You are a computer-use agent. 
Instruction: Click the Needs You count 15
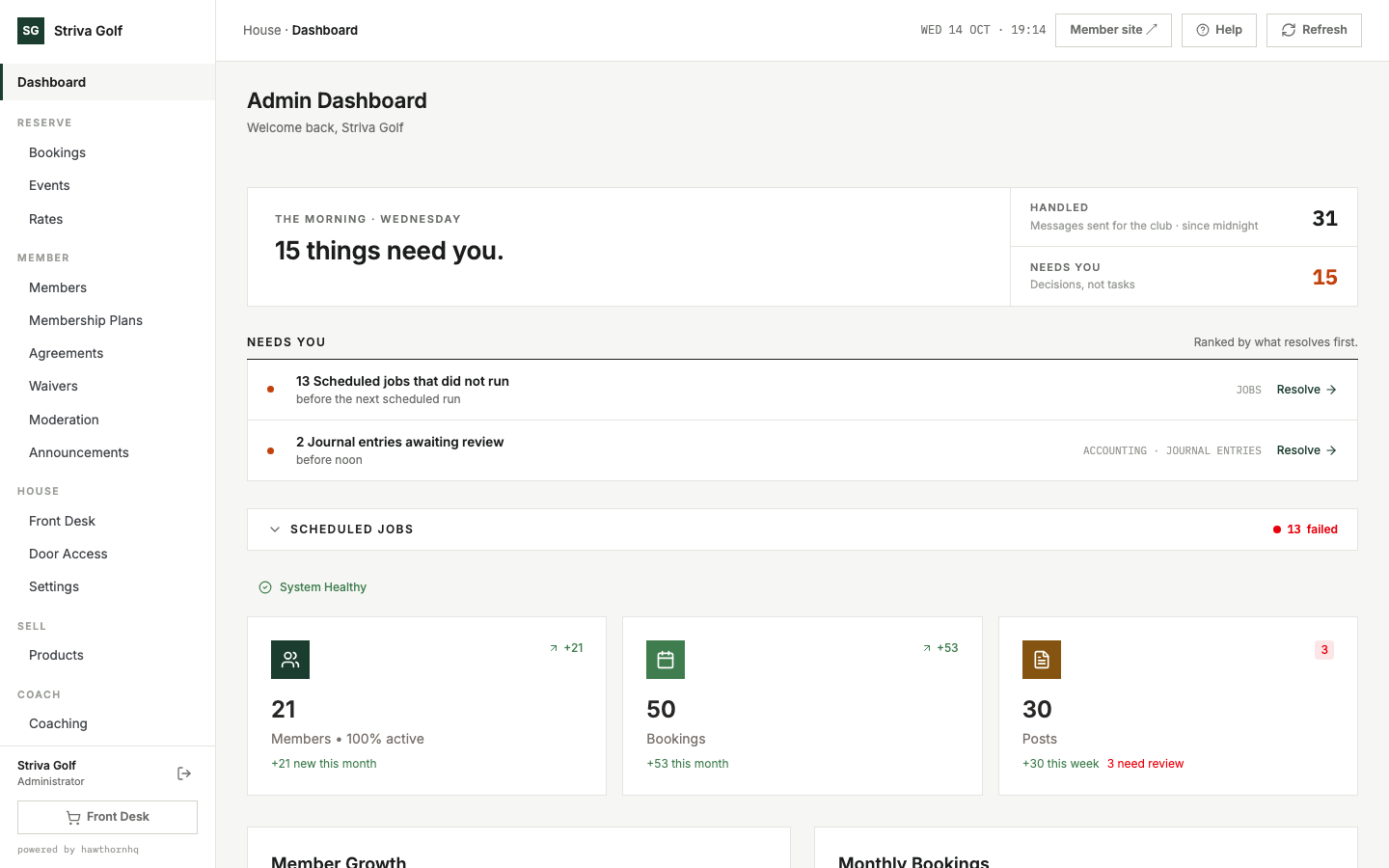[x=1324, y=277]
